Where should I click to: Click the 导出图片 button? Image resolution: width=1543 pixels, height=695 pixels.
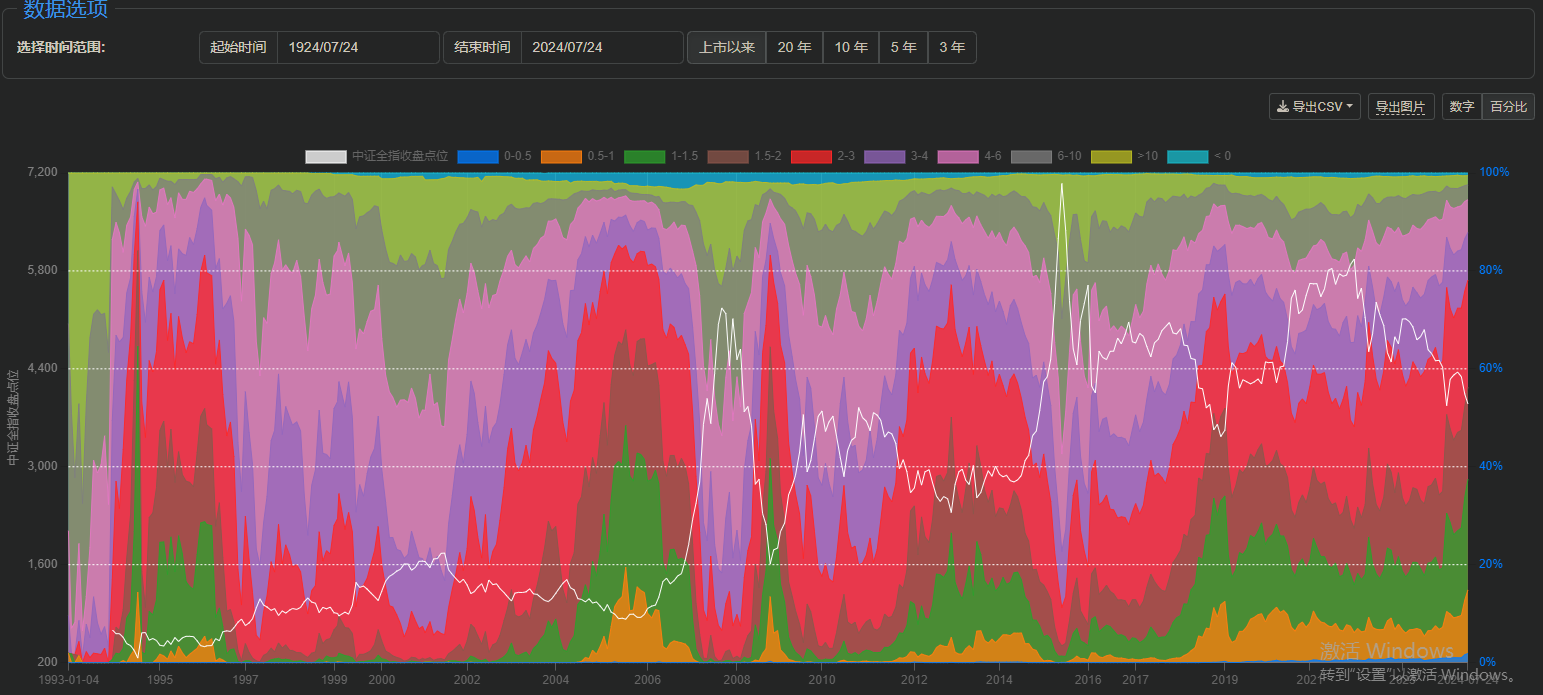coord(1400,107)
